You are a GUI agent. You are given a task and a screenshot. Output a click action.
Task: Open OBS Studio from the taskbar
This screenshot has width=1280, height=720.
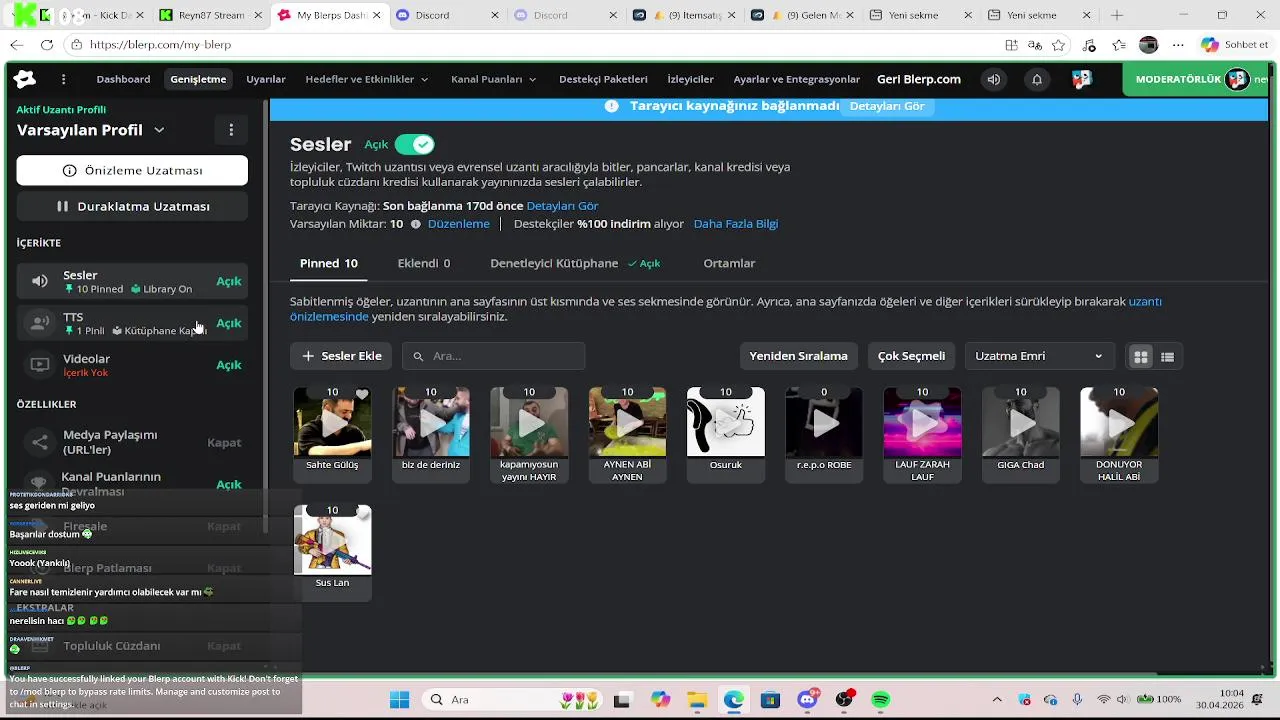click(844, 700)
